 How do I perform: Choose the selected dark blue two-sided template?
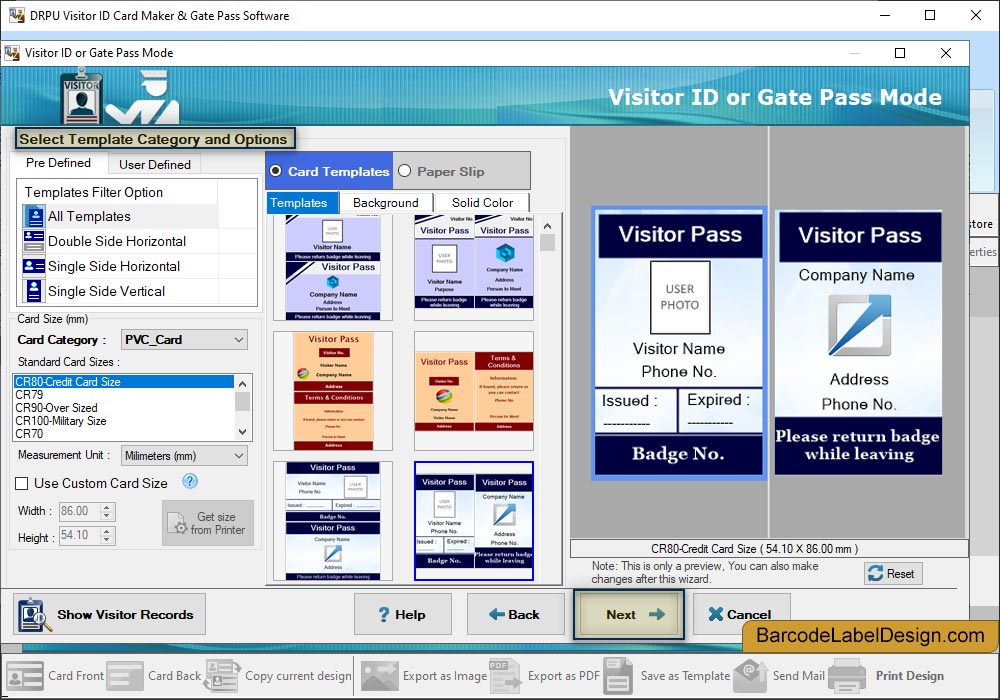[x=474, y=521]
